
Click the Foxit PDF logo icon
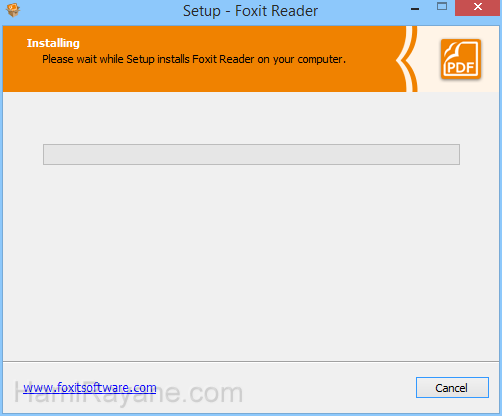click(x=461, y=59)
